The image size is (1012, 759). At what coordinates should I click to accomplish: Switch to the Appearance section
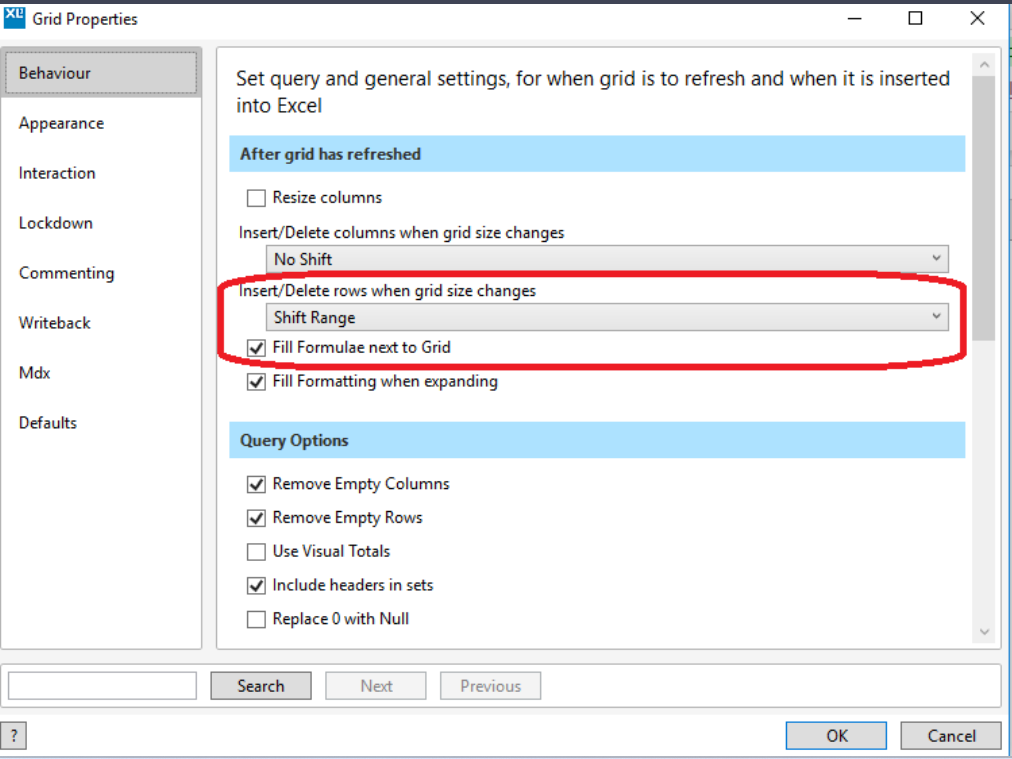[x=61, y=123]
